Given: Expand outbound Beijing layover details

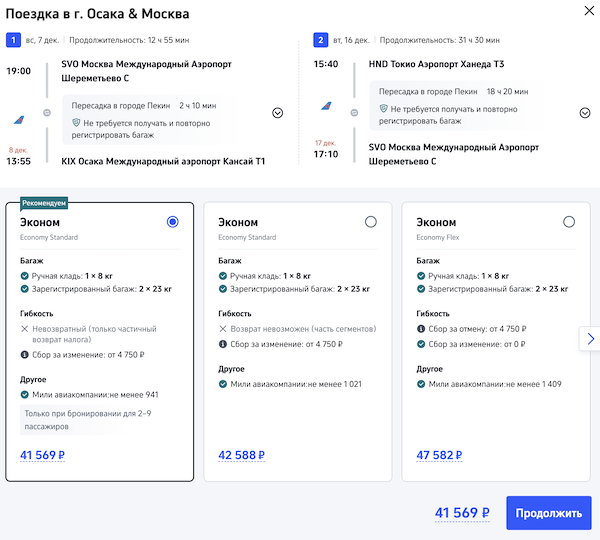Looking at the screenshot, I should (278, 113).
